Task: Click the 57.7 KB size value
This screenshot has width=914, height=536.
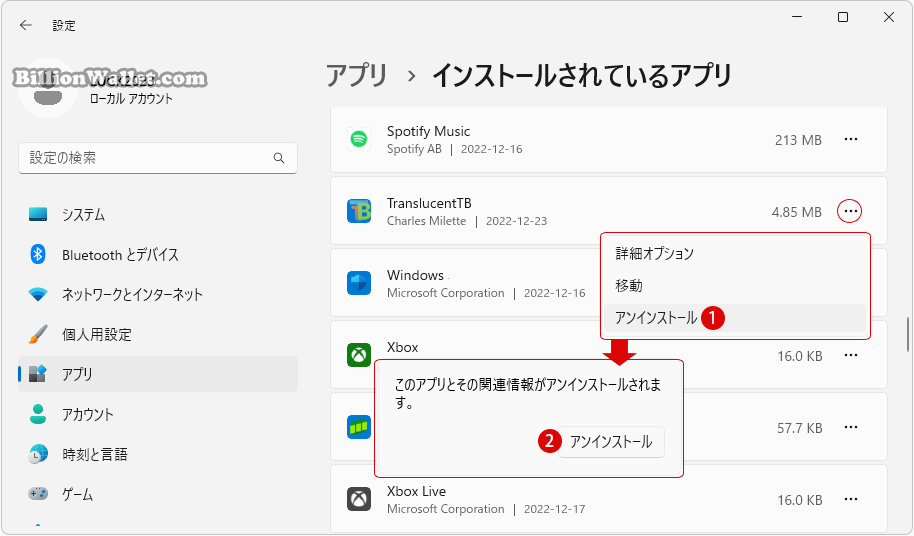Action: click(800, 428)
